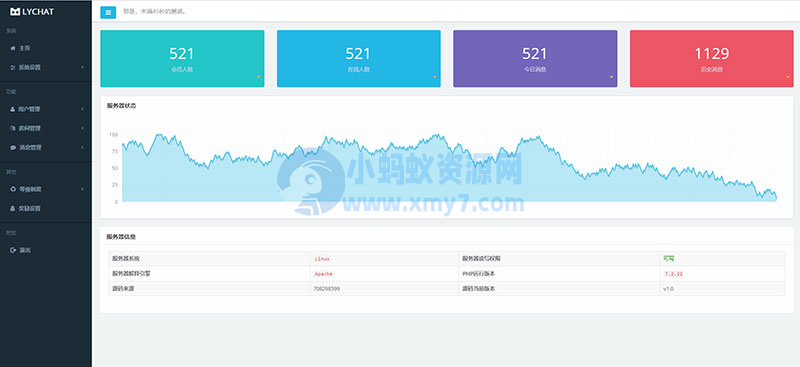800x367 pixels.
Task: Click the speech bubble icon beside 消息管理
Action: click(x=13, y=148)
